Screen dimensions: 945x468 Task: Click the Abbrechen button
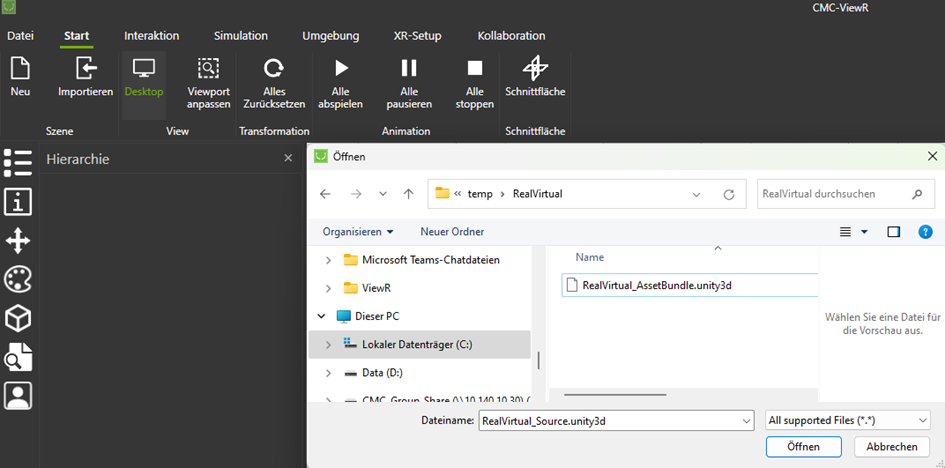[x=892, y=447]
